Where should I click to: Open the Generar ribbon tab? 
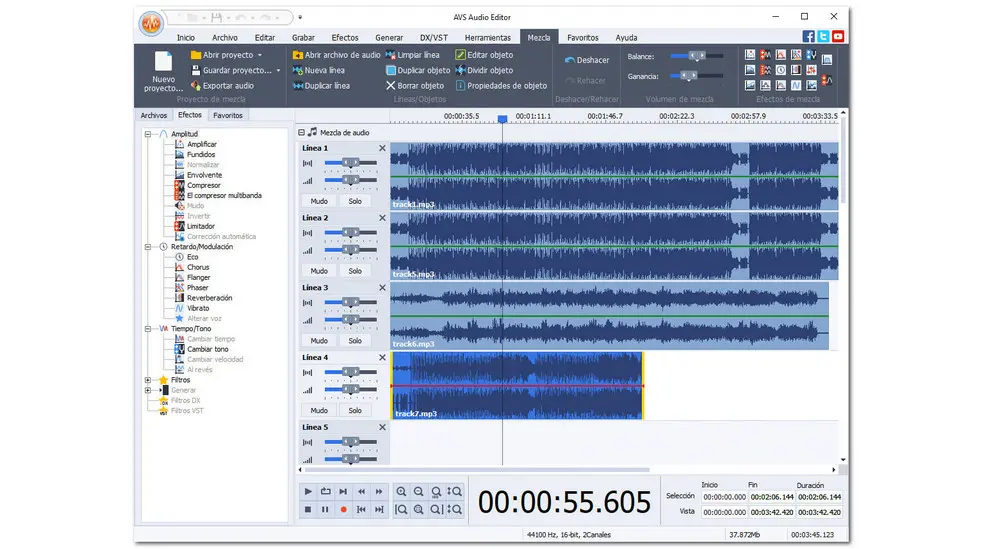(389, 38)
